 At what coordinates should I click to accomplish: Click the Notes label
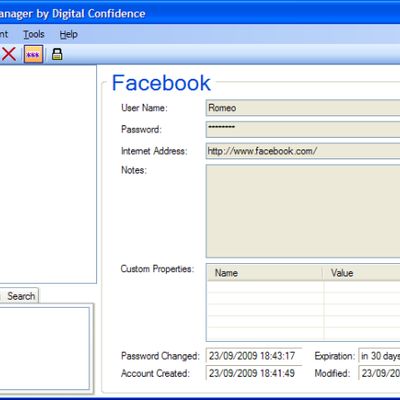click(x=134, y=170)
